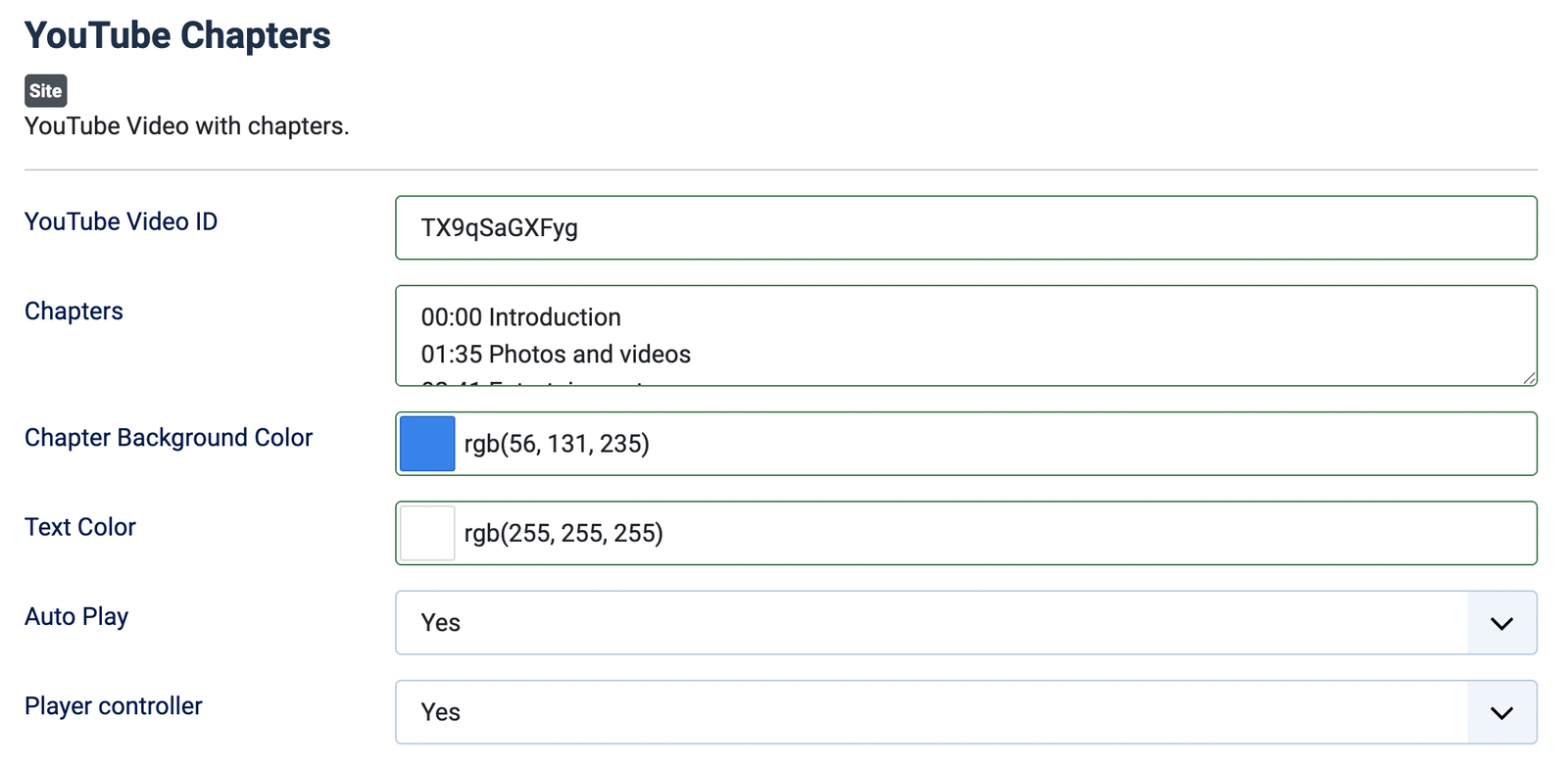This screenshot has height=767, width=1568.
Task: Click the Site badge
Action: (46, 91)
